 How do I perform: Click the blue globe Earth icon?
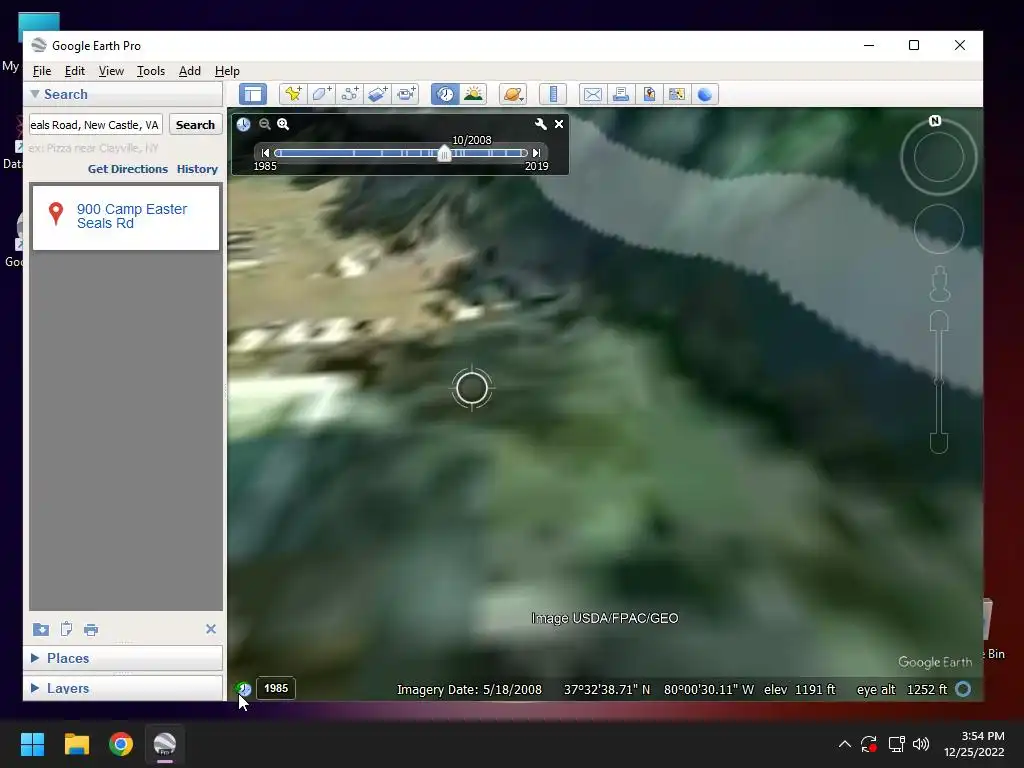pyautogui.click(x=705, y=94)
